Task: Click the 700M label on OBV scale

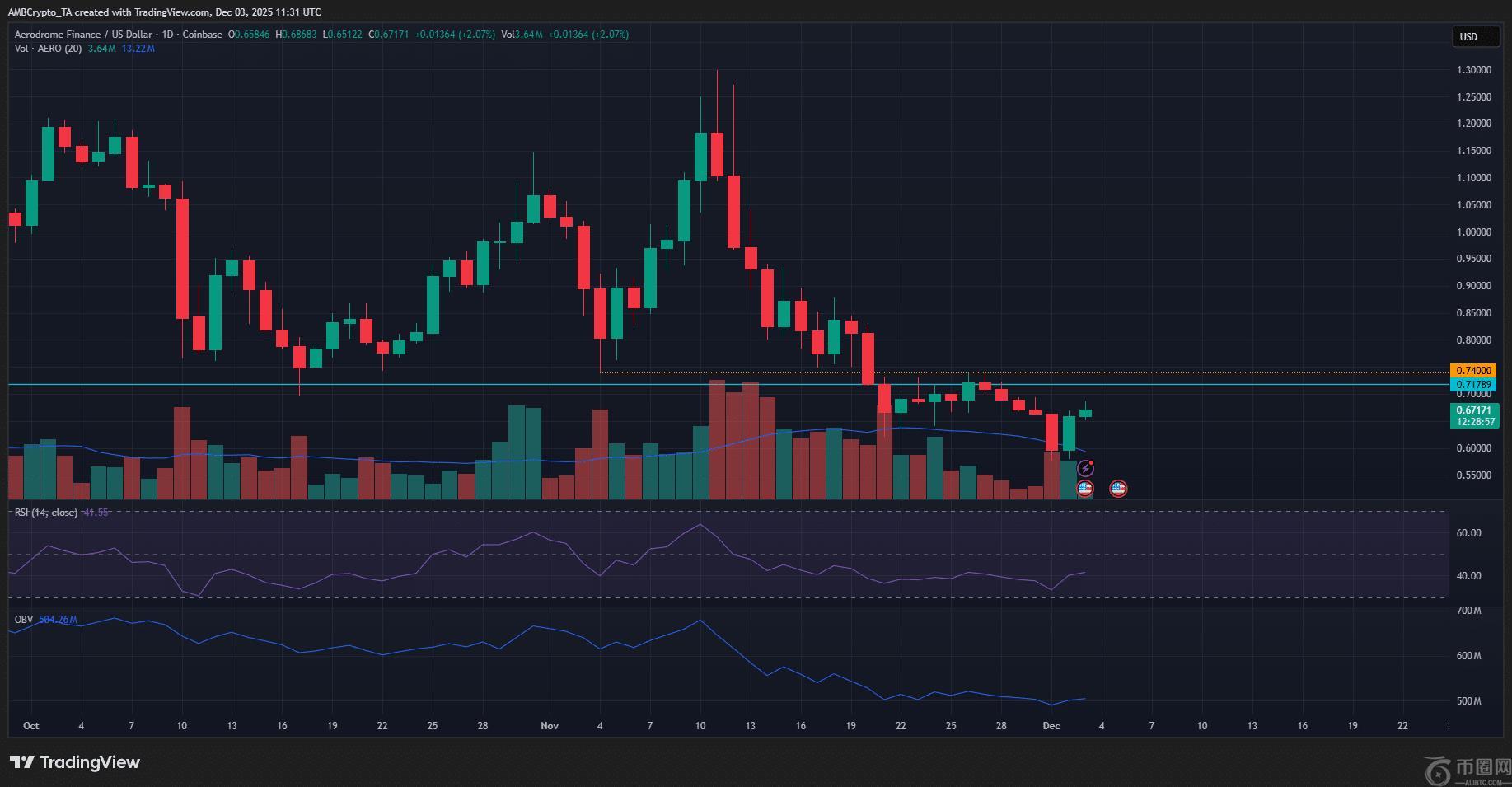Action: click(x=1468, y=611)
